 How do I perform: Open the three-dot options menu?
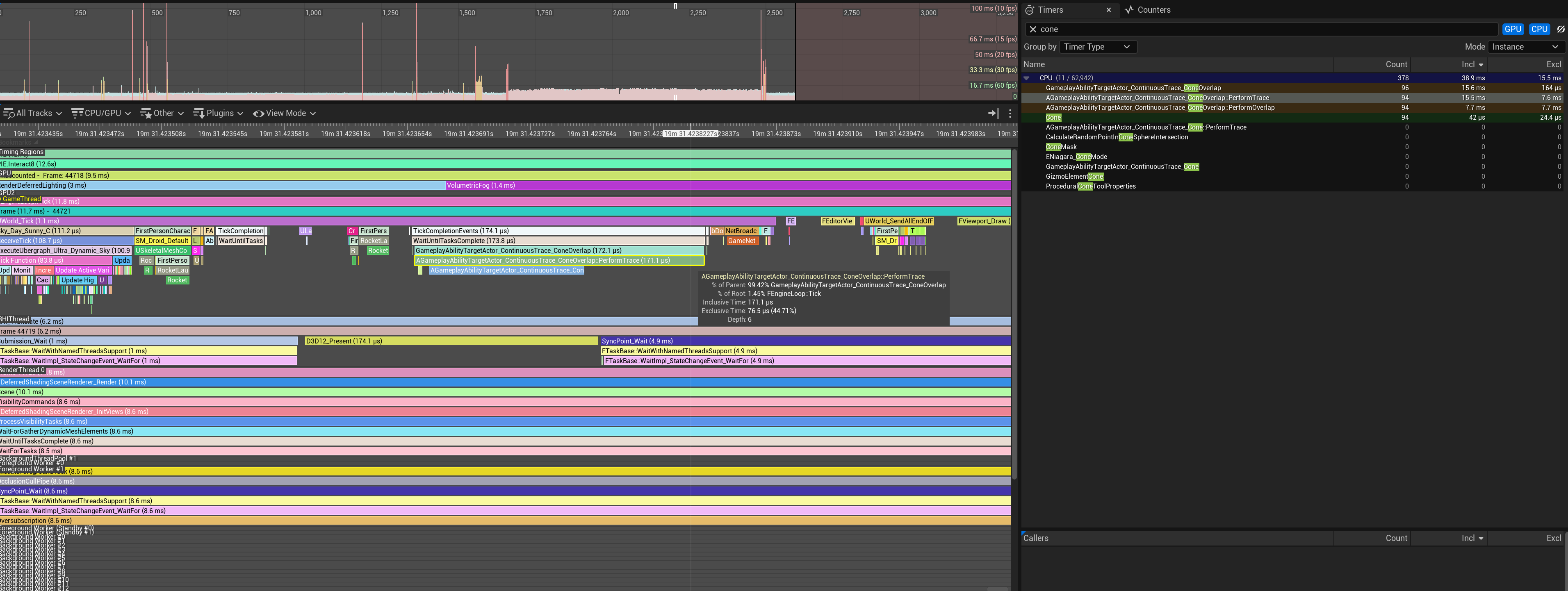tap(1010, 113)
